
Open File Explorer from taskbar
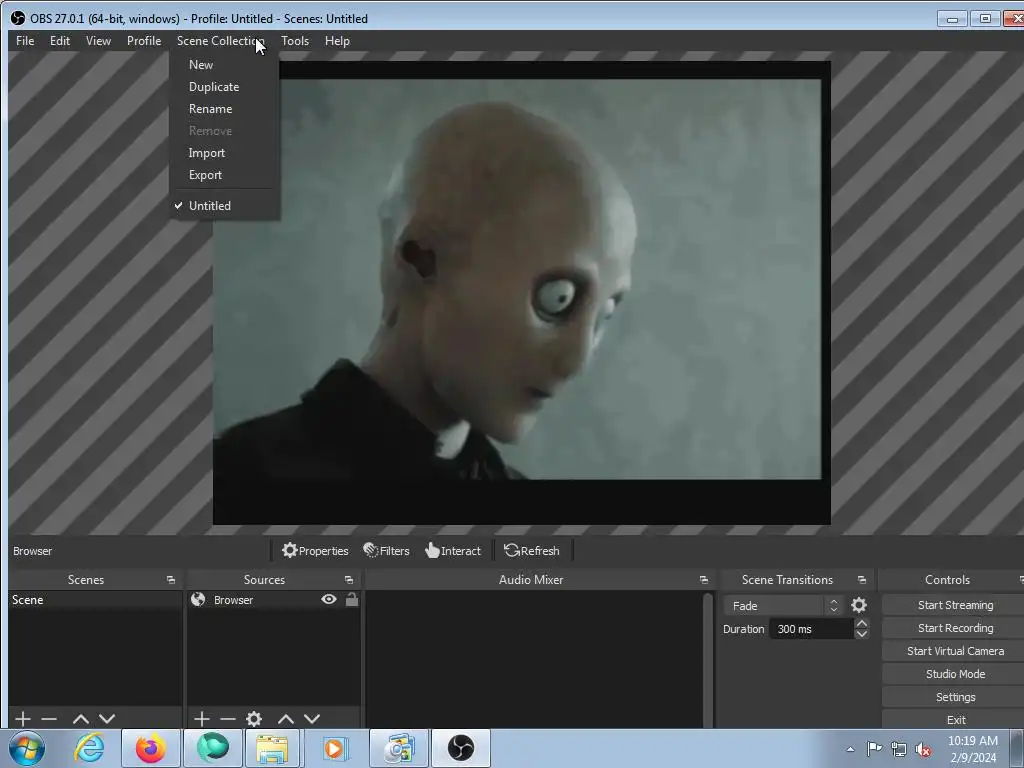272,748
